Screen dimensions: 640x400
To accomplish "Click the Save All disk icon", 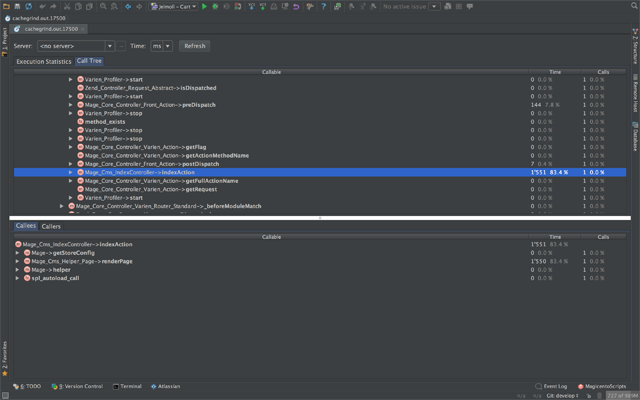I will pos(17,6).
